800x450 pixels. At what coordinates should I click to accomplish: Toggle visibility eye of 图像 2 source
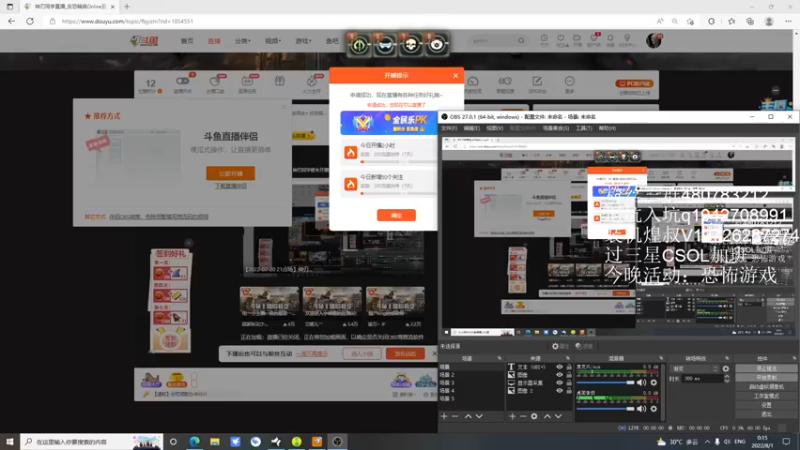click(x=560, y=390)
